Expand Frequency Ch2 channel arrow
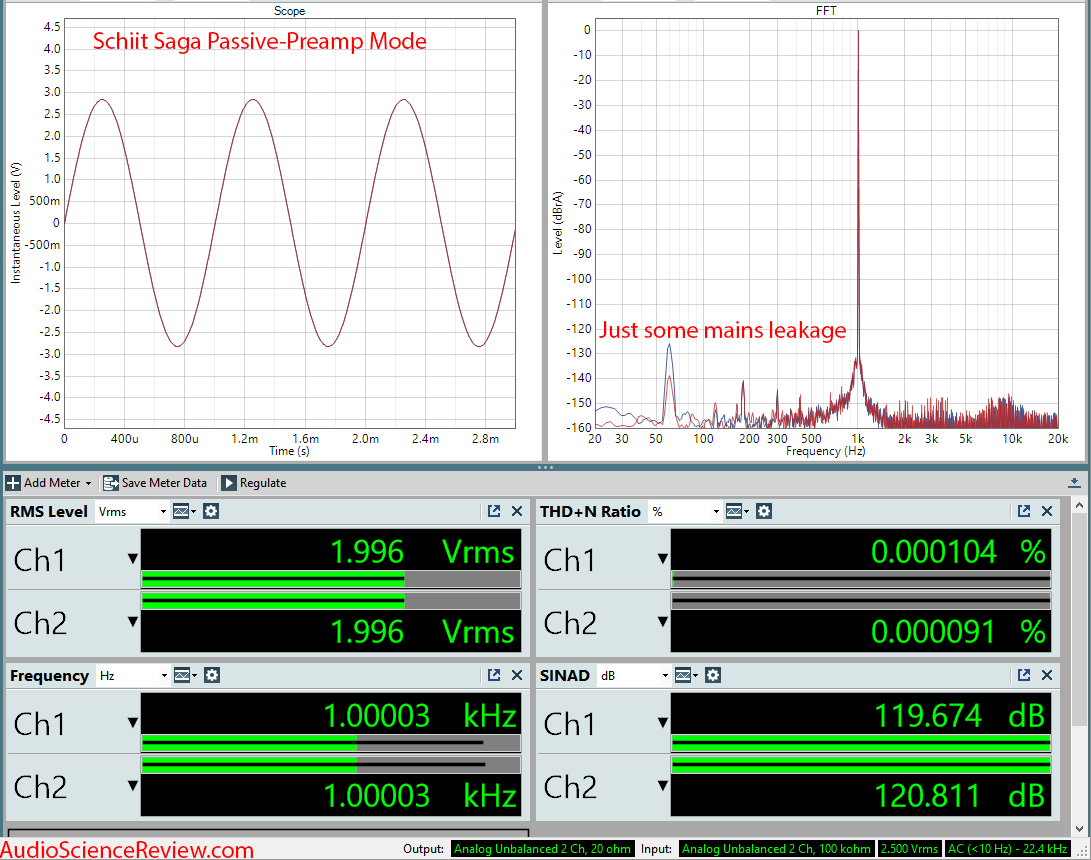Screen dimensions: 1091x860 (x=133, y=786)
